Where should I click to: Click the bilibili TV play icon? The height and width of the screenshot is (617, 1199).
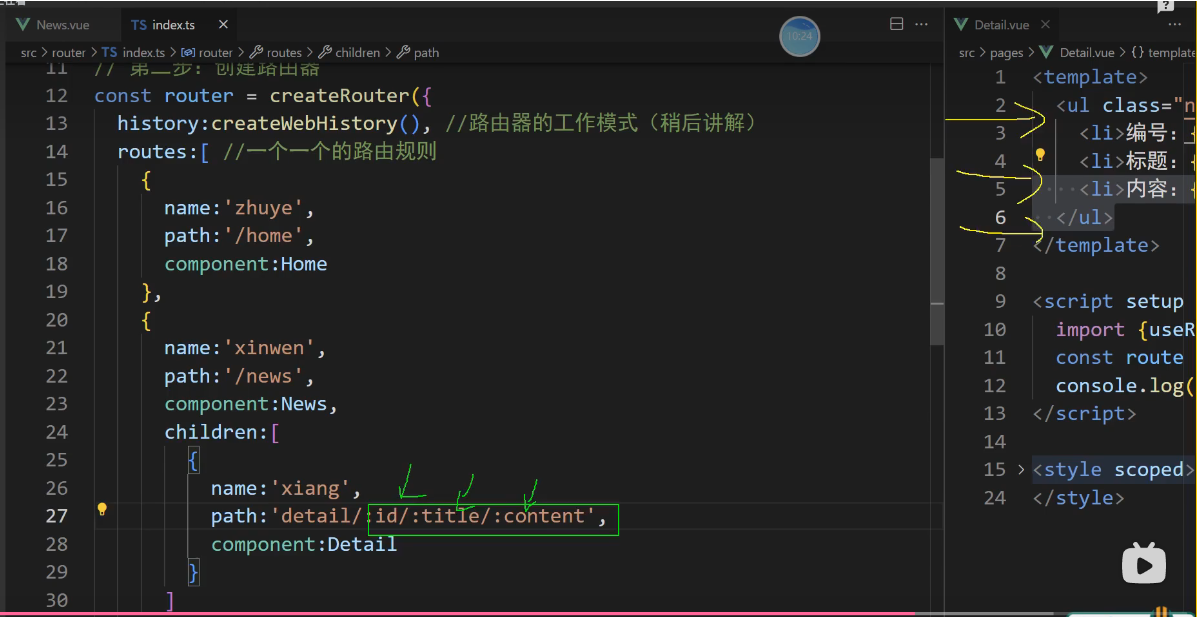1144,563
